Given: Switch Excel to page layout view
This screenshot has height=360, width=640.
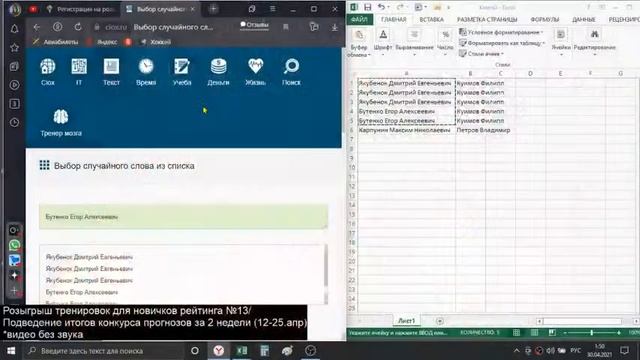Looking at the screenshot, I should pos(534,333).
